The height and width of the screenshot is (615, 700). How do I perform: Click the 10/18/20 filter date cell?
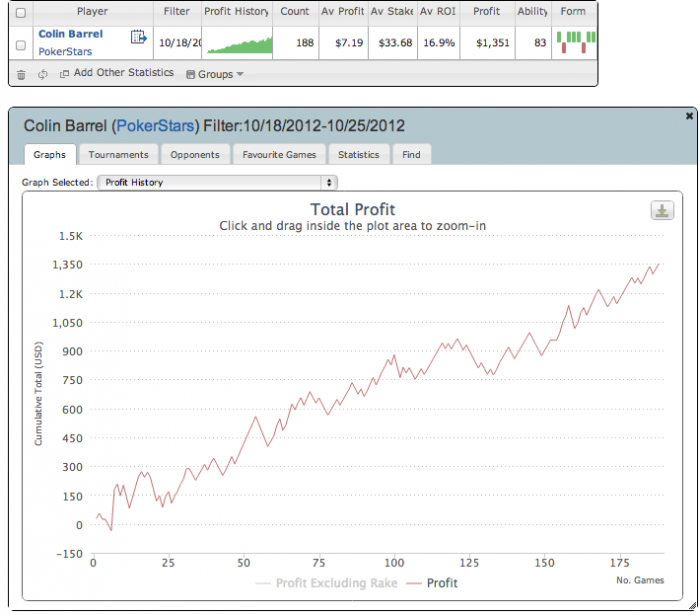[180, 43]
